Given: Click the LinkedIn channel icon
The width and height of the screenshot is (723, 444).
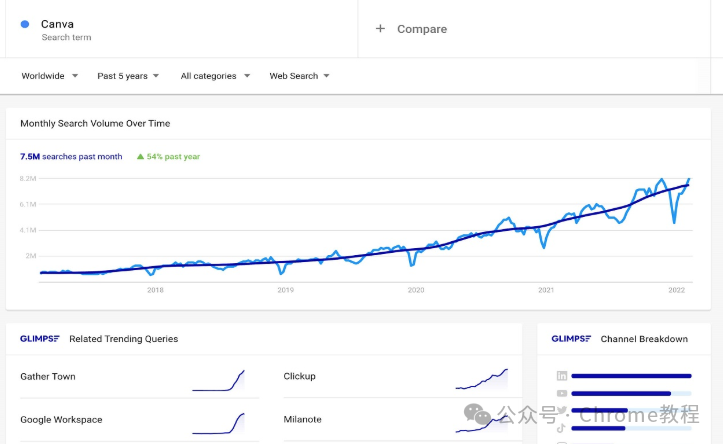Looking at the screenshot, I should tap(562, 376).
